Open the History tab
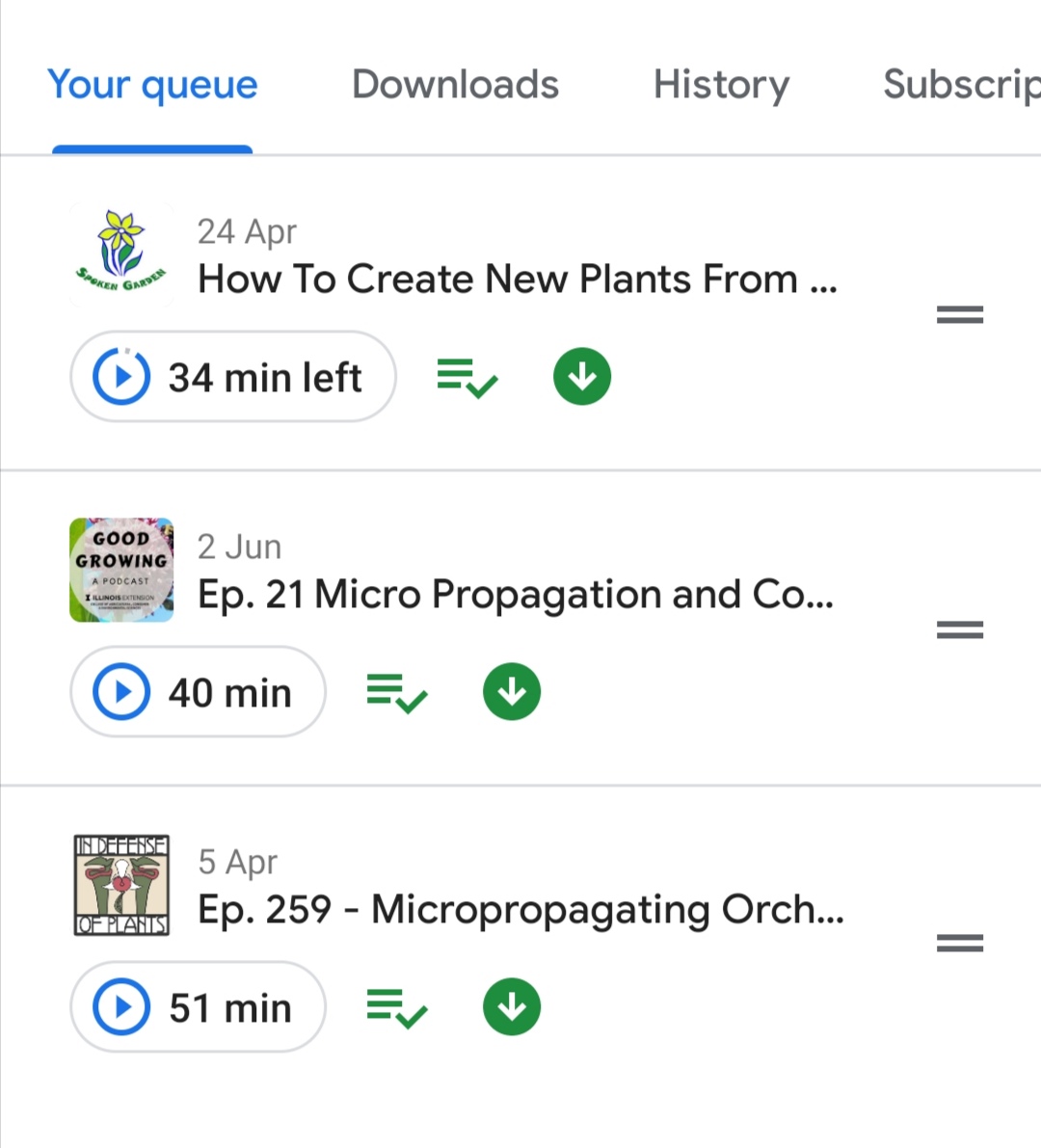The height and width of the screenshot is (1148, 1041). pyautogui.click(x=722, y=85)
